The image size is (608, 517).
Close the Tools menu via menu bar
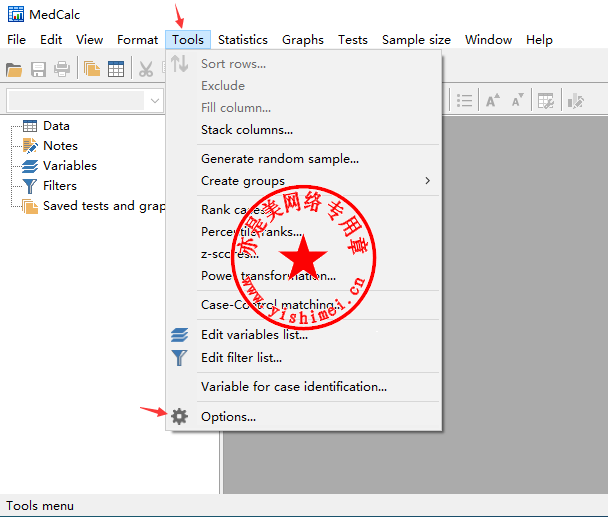[188, 40]
